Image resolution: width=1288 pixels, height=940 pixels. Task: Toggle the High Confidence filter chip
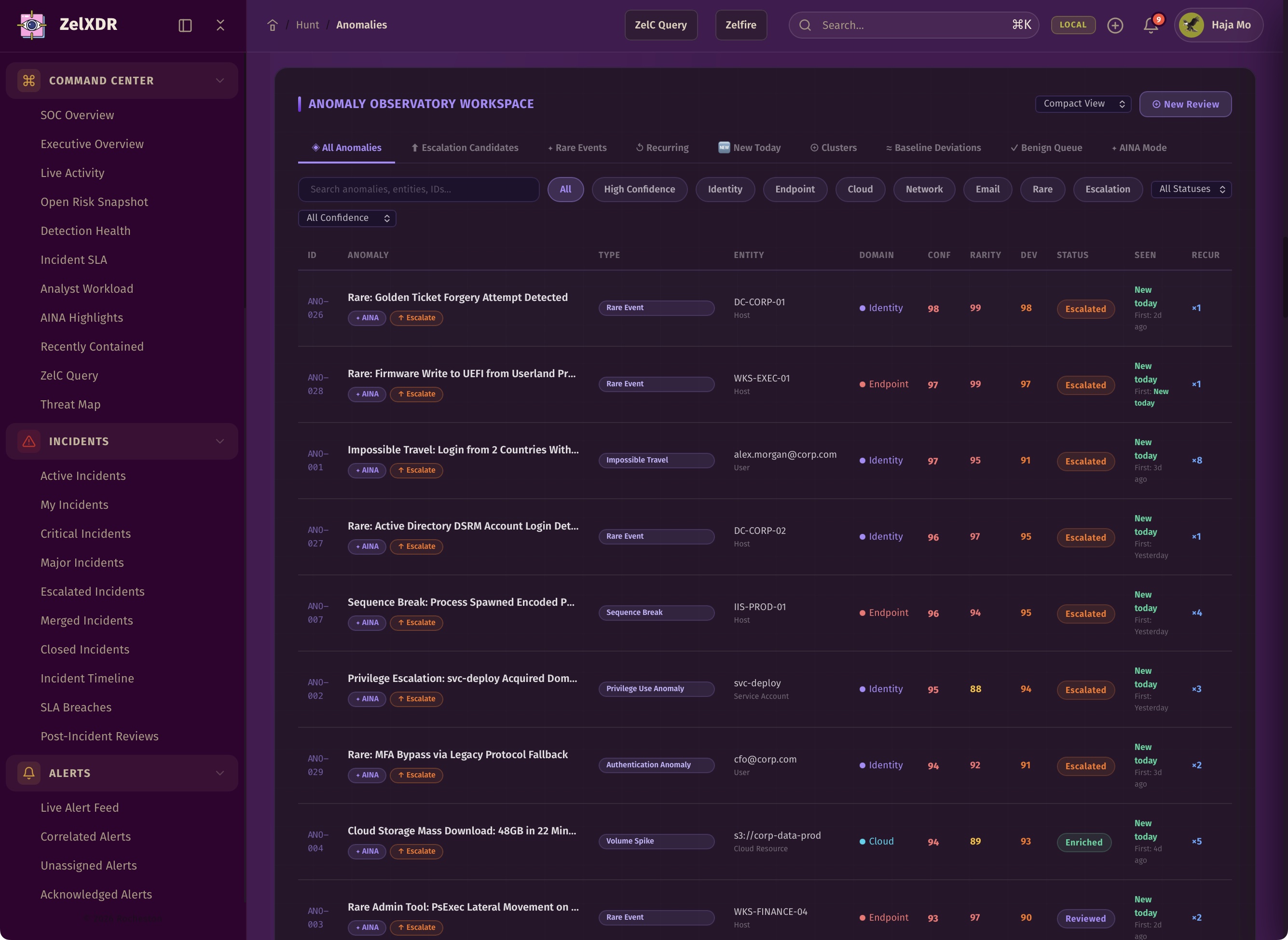click(x=639, y=189)
